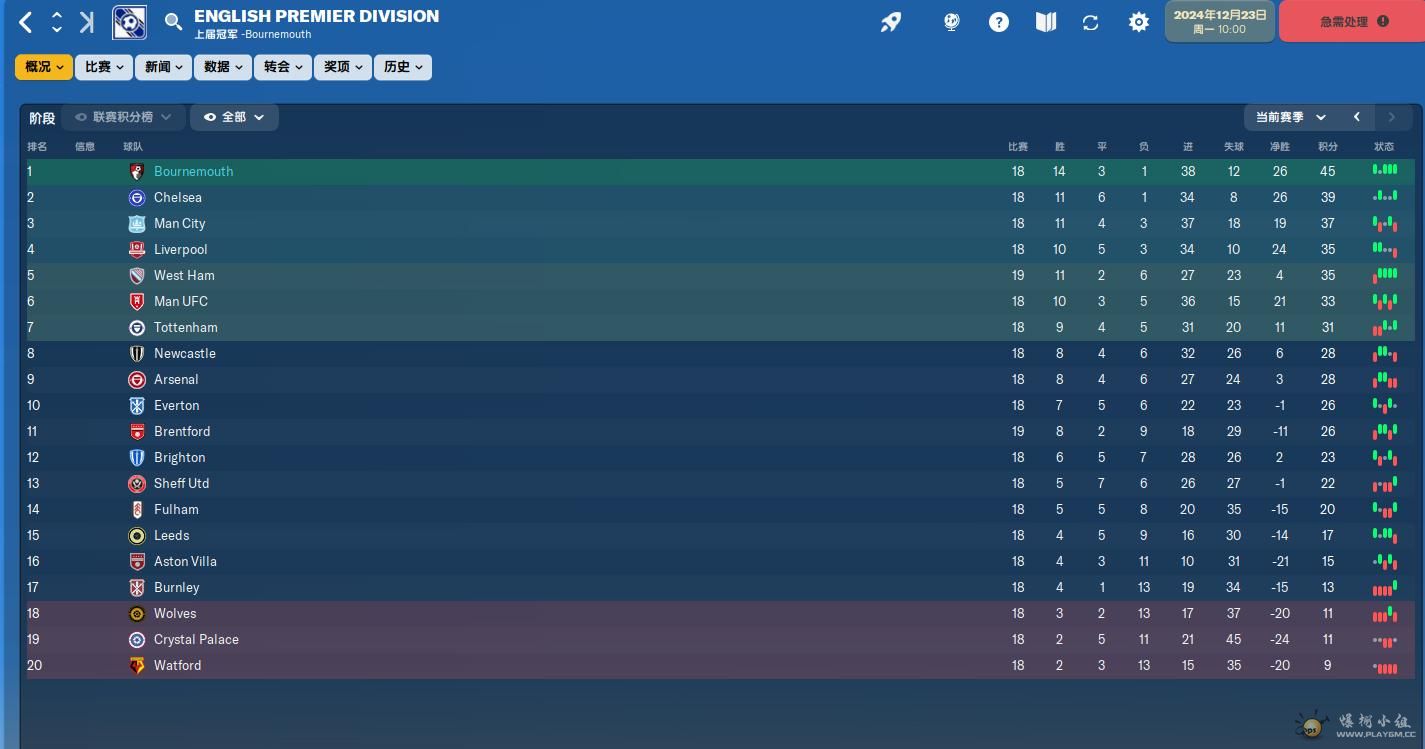The height and width of the screenshot is (749, 1425).
Task: Click the skip-forward arrow icon
Action: 87,22
